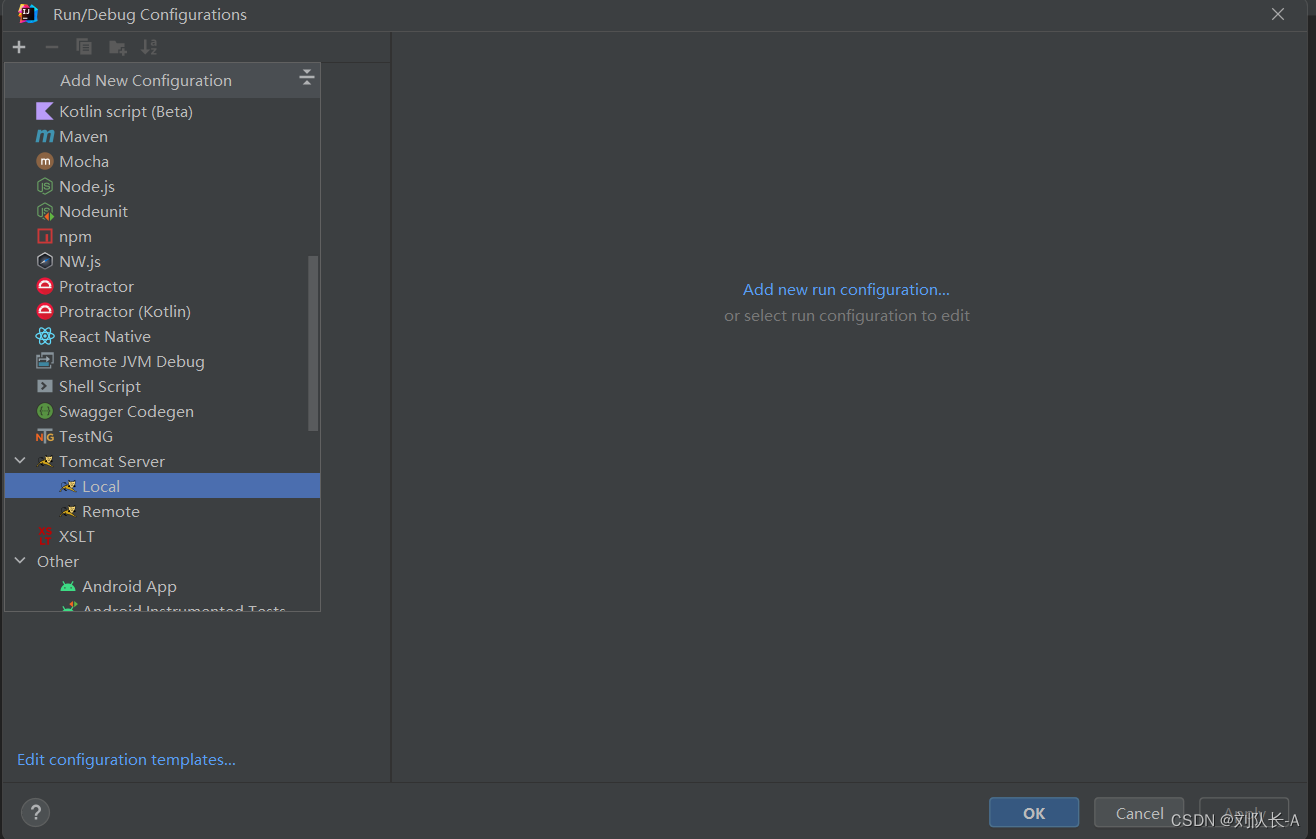Click the Cancel button
This screenshot has height=839, width=1316.
[x=1139, y=812]
